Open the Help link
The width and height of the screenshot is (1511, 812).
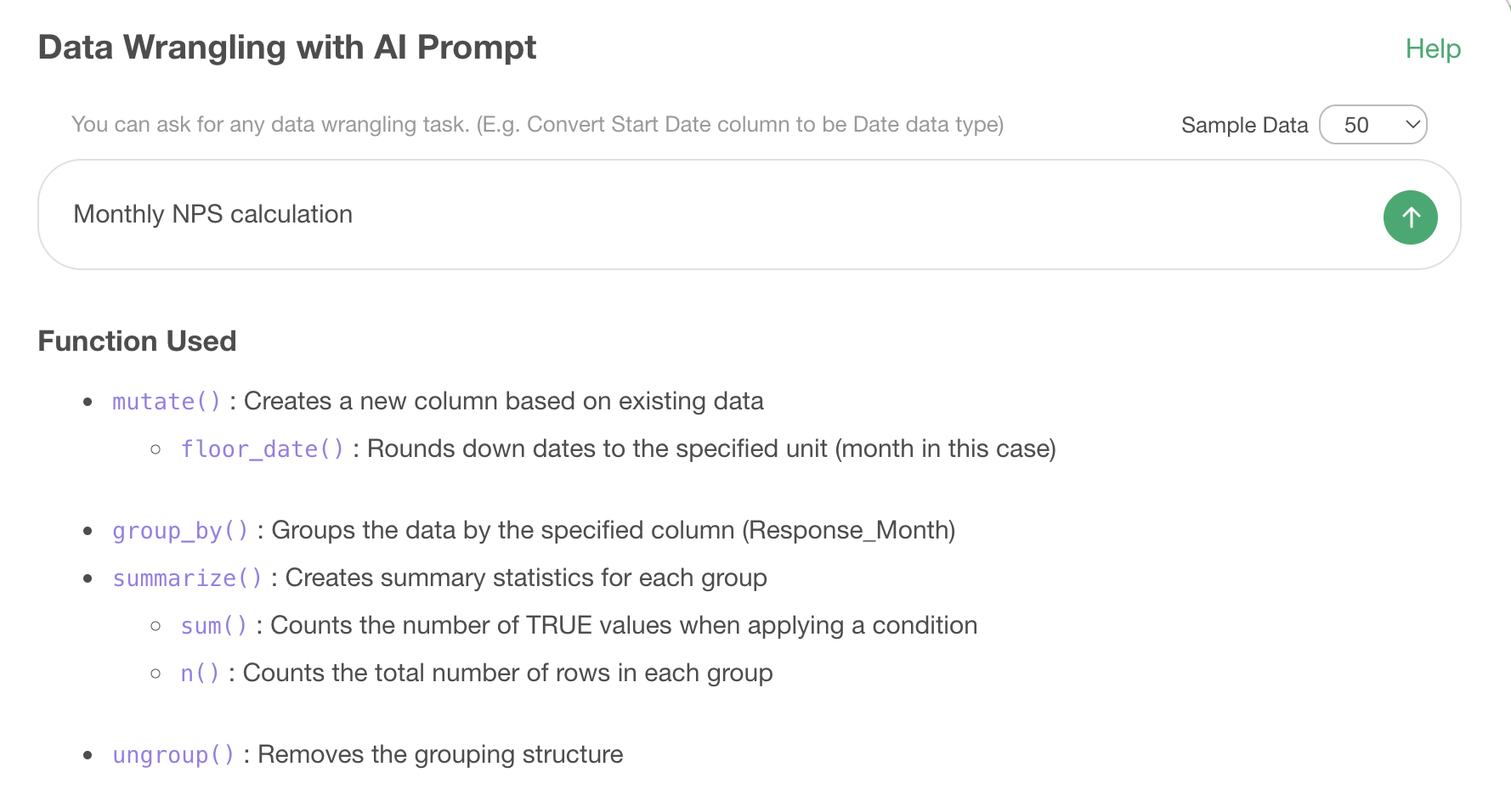1432,49
